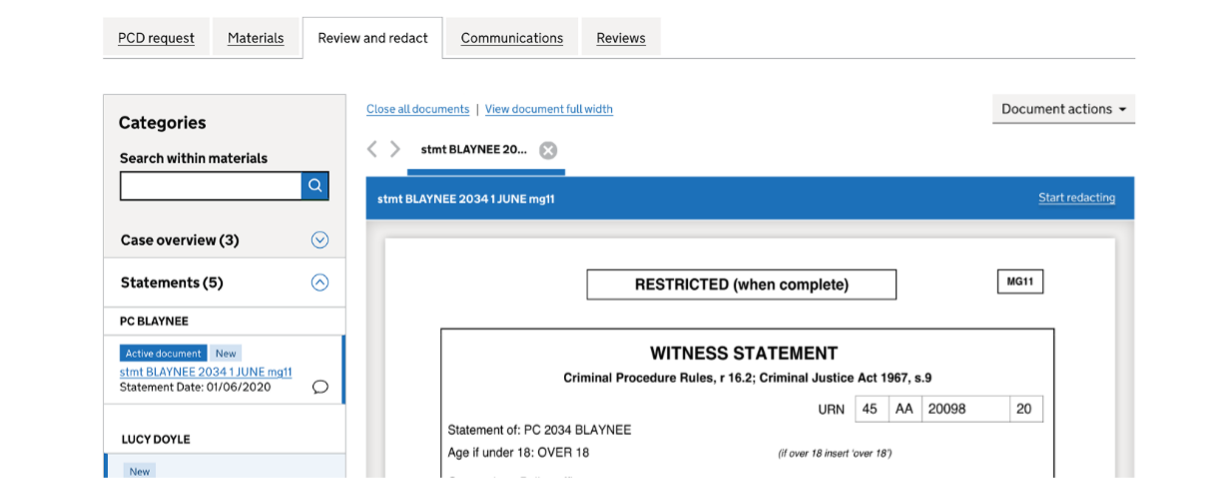The image size is (1228, 482).
Task: Select the Review and redact tab
Action: point(373,38)
